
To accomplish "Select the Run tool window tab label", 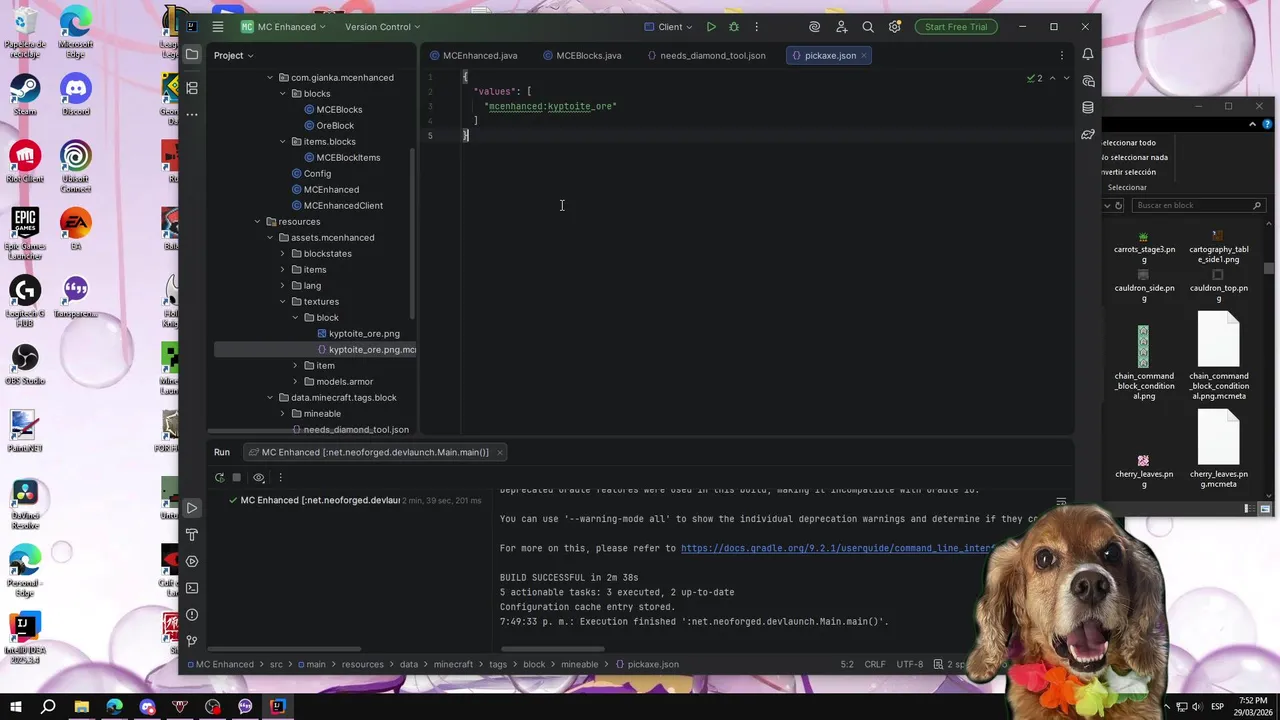I will point(222,452).
